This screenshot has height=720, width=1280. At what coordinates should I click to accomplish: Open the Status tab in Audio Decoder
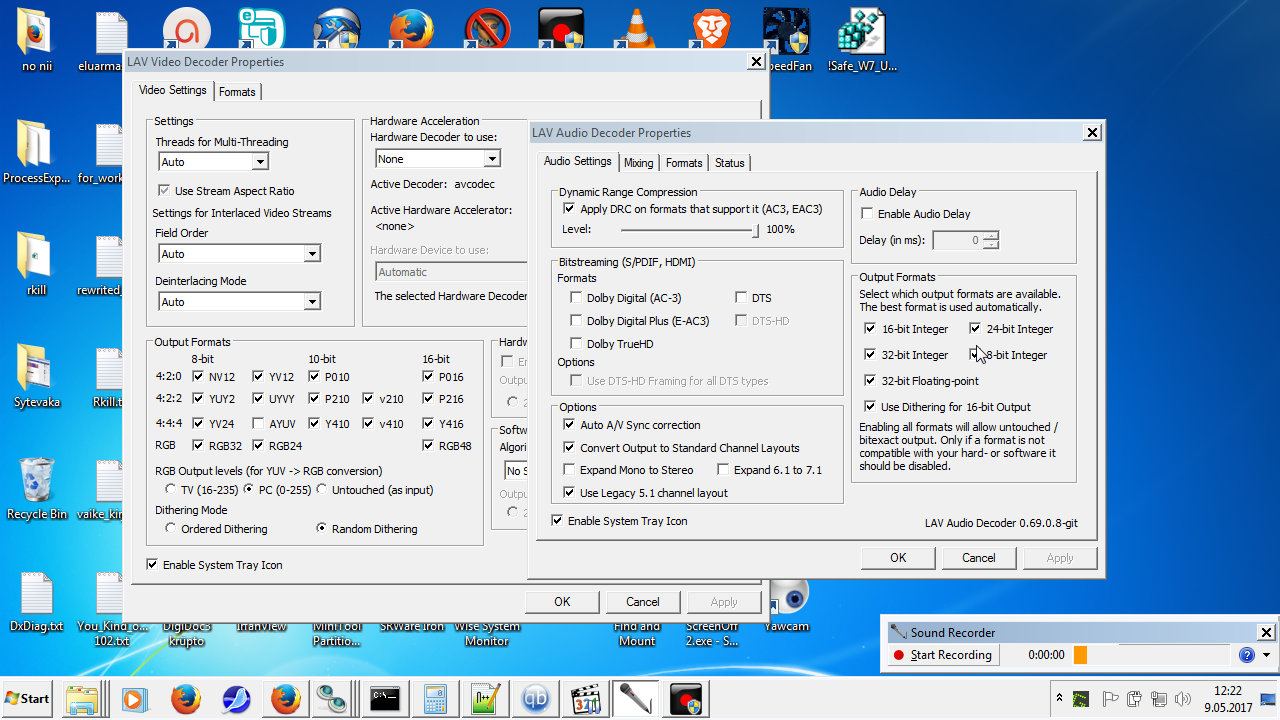tap(729, 163)
